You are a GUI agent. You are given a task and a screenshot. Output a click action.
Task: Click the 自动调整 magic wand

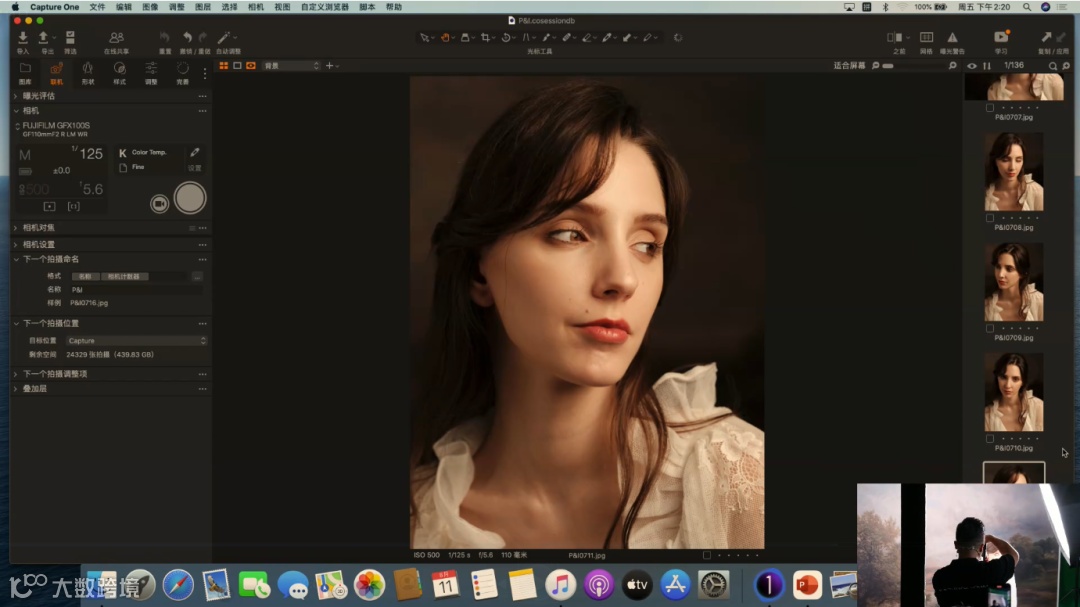coord(224,37)
